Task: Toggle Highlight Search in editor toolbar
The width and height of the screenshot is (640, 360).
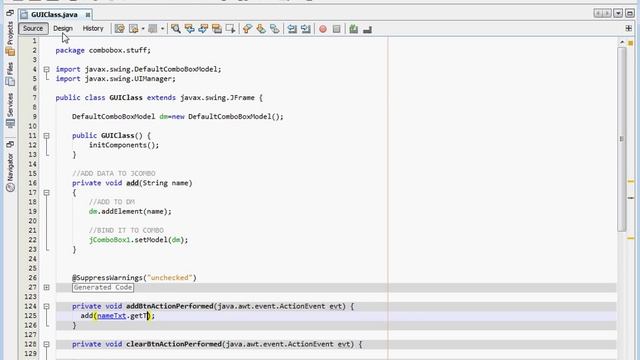Action: 217,29
